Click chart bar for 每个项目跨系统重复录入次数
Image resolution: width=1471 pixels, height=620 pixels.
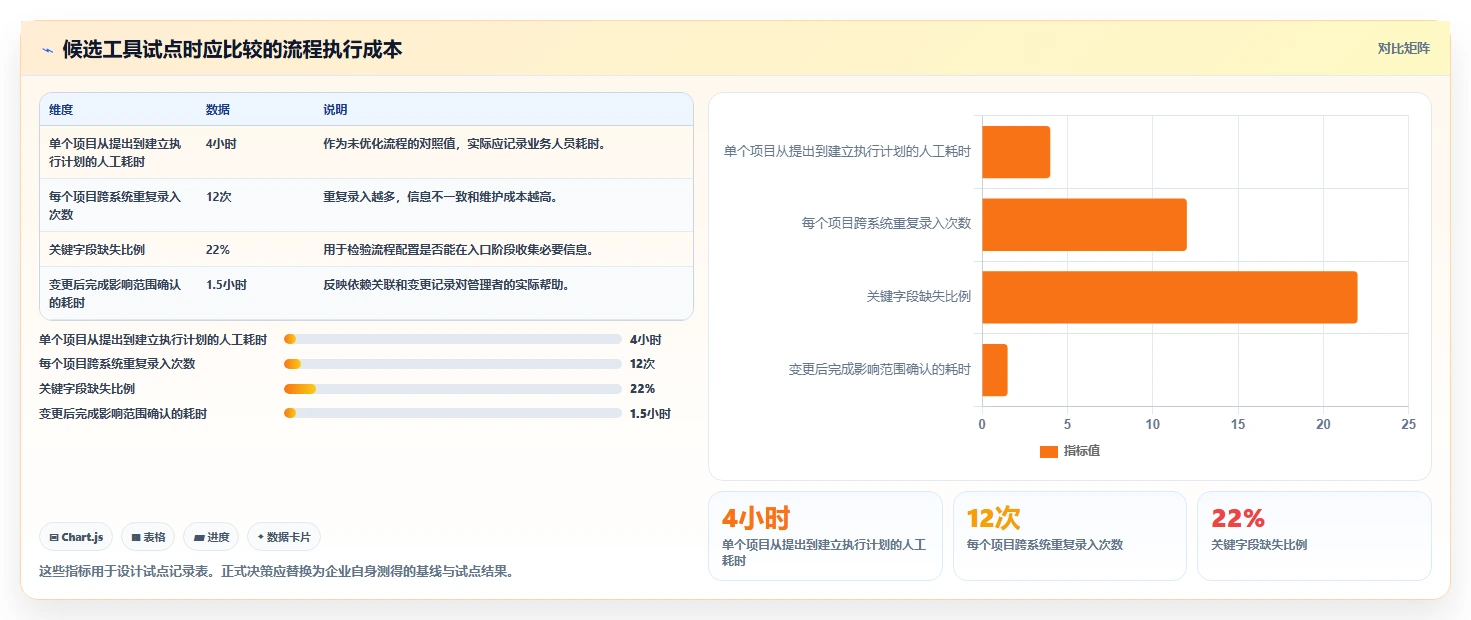click(1084, 224)
